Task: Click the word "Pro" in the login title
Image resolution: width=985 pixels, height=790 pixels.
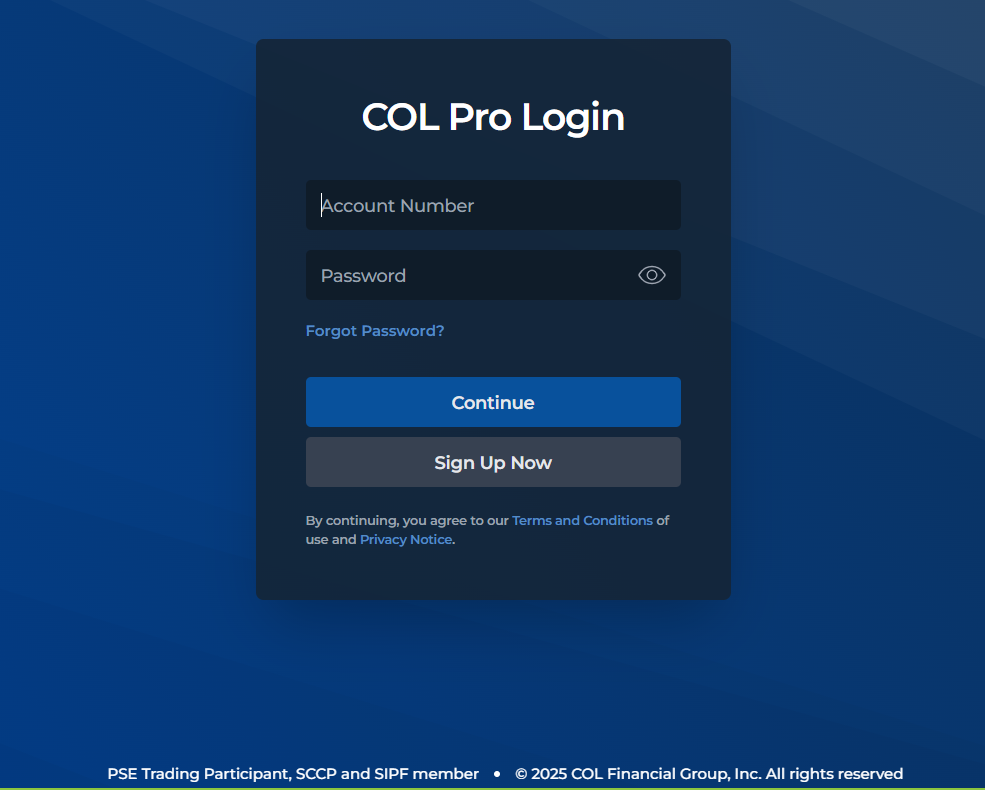Action: [480, 117]
